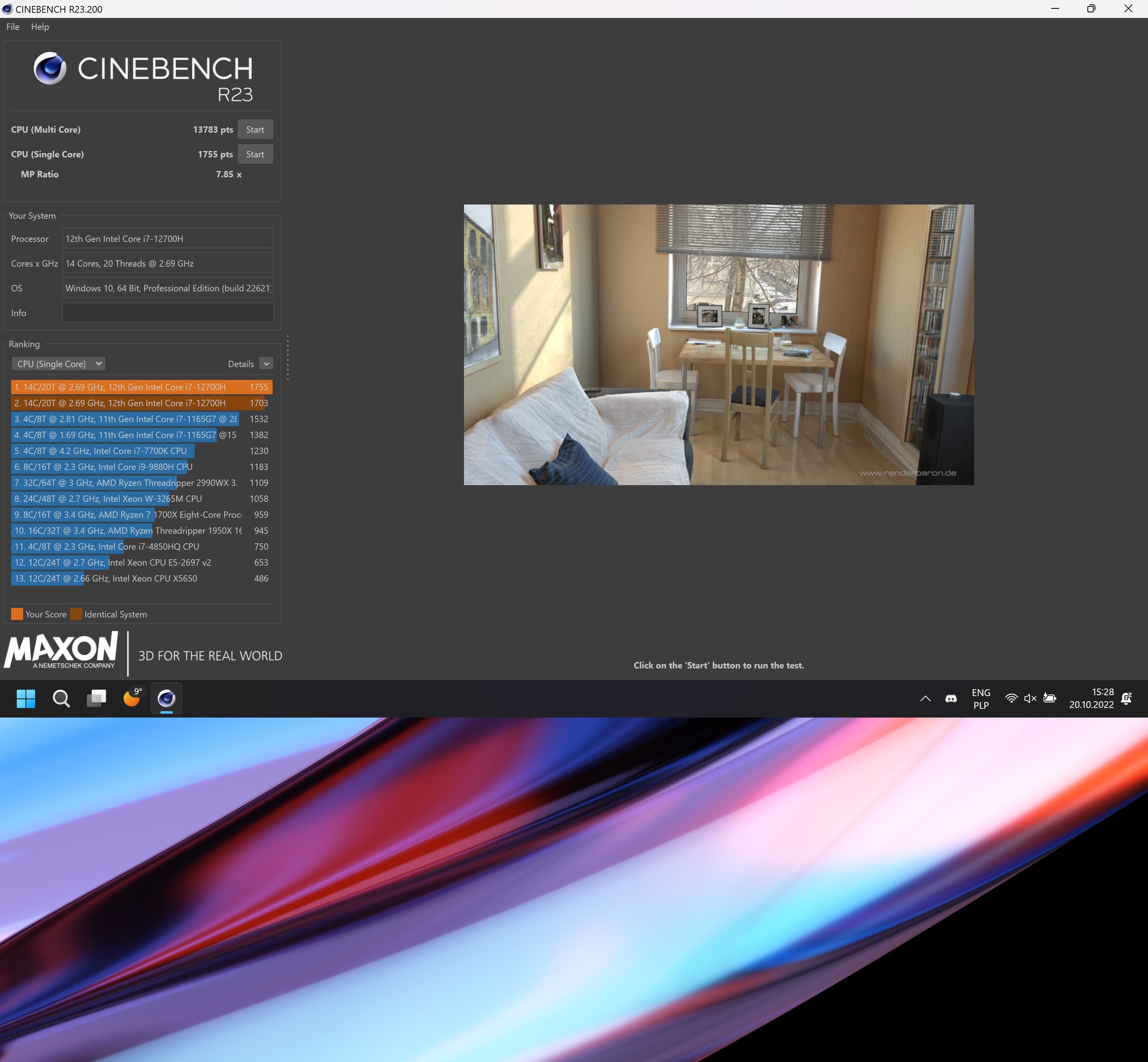Click the Processor name field

pyautogui.click(x=167, y=238)
